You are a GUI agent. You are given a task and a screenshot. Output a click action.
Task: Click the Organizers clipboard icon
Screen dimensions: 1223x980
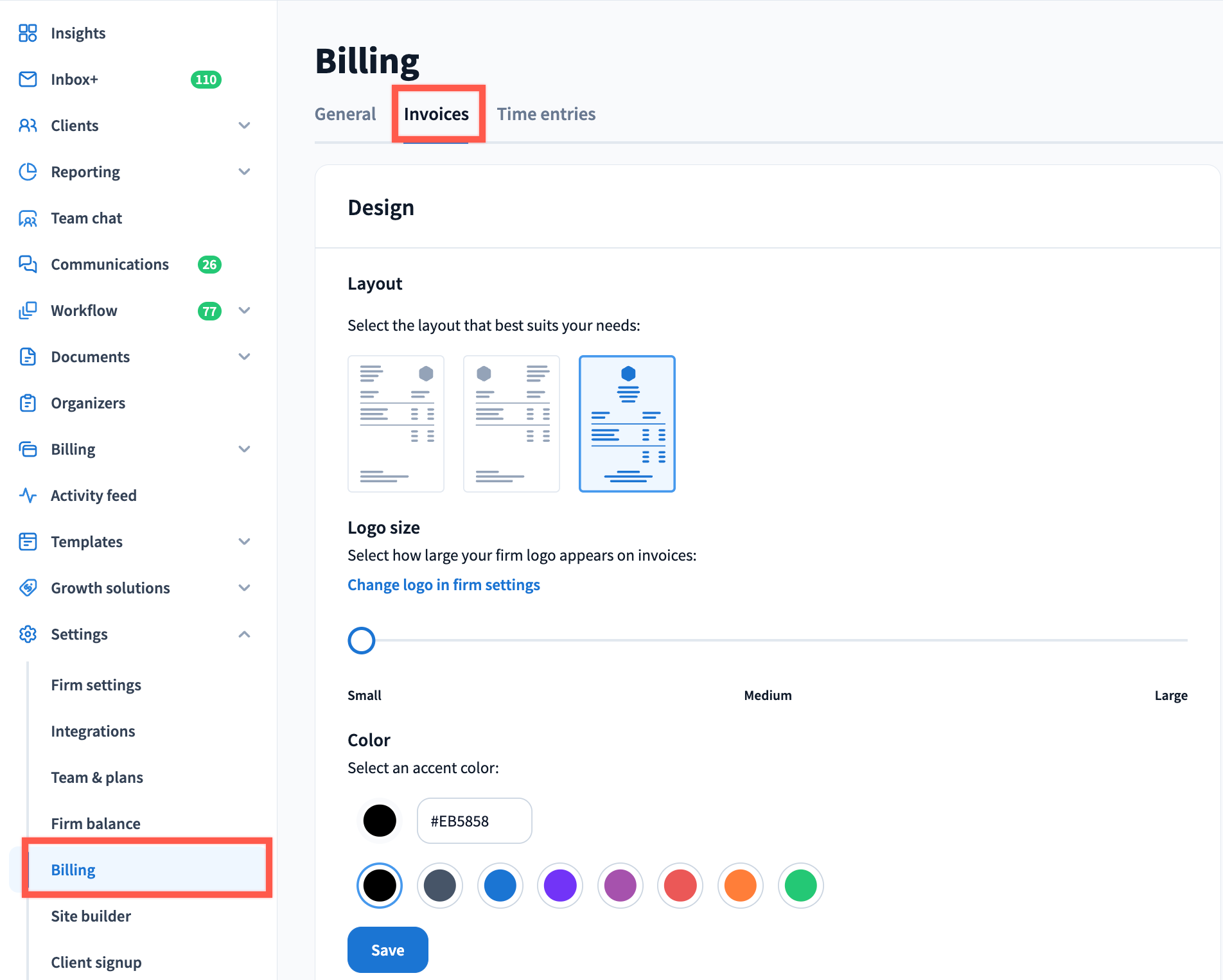pos(28,403)
